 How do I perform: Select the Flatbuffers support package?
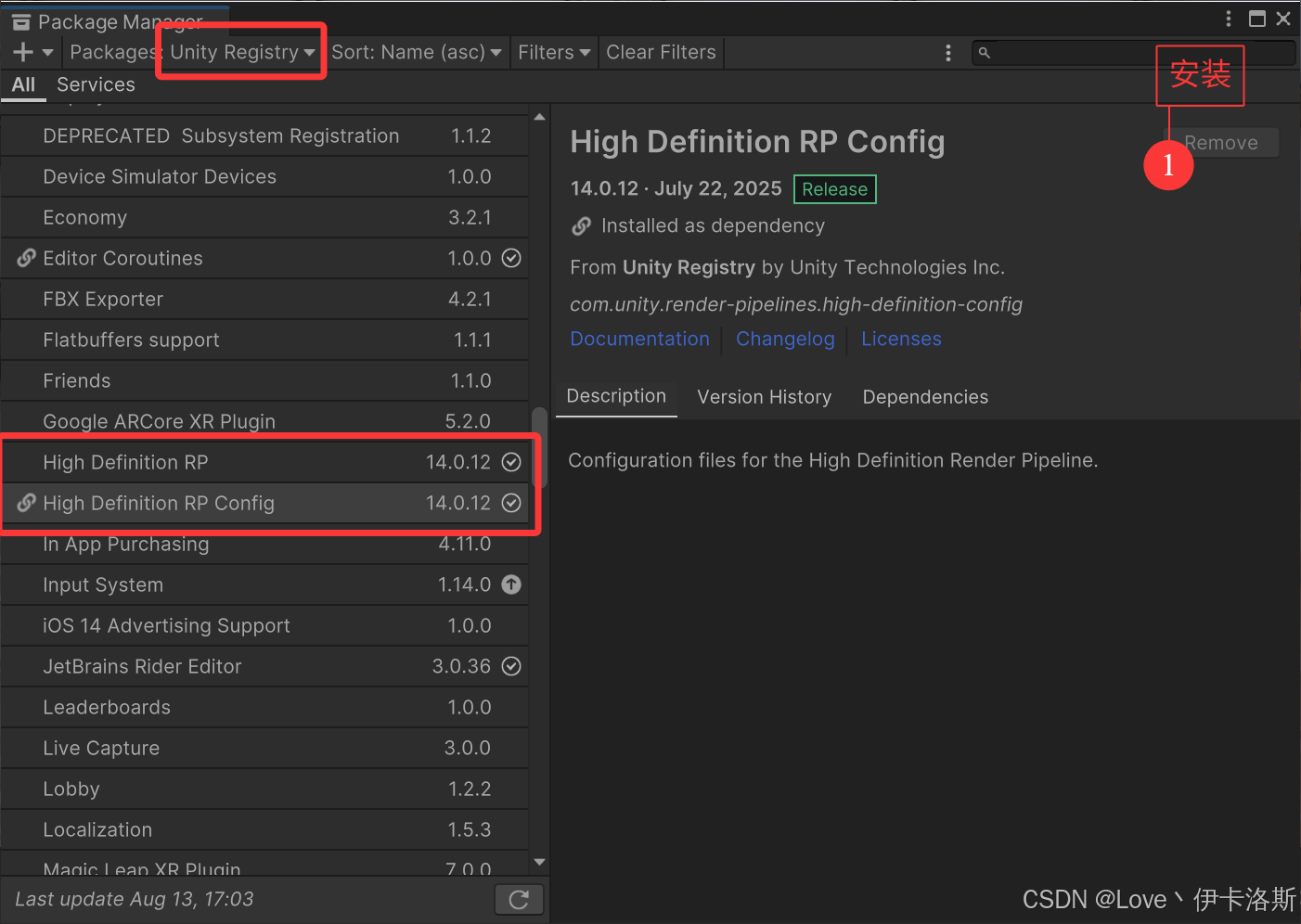click(x=264, y=340)
